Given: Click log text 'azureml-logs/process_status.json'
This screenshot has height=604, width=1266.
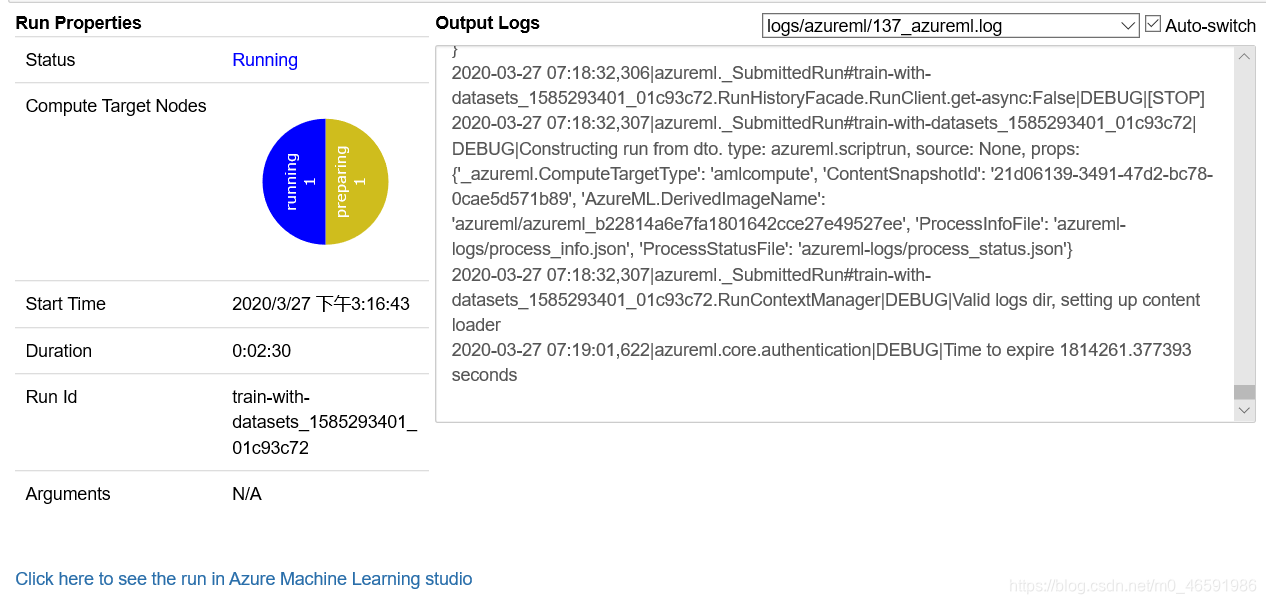Looking at the screenshot, I should click(x=933, y=249).
